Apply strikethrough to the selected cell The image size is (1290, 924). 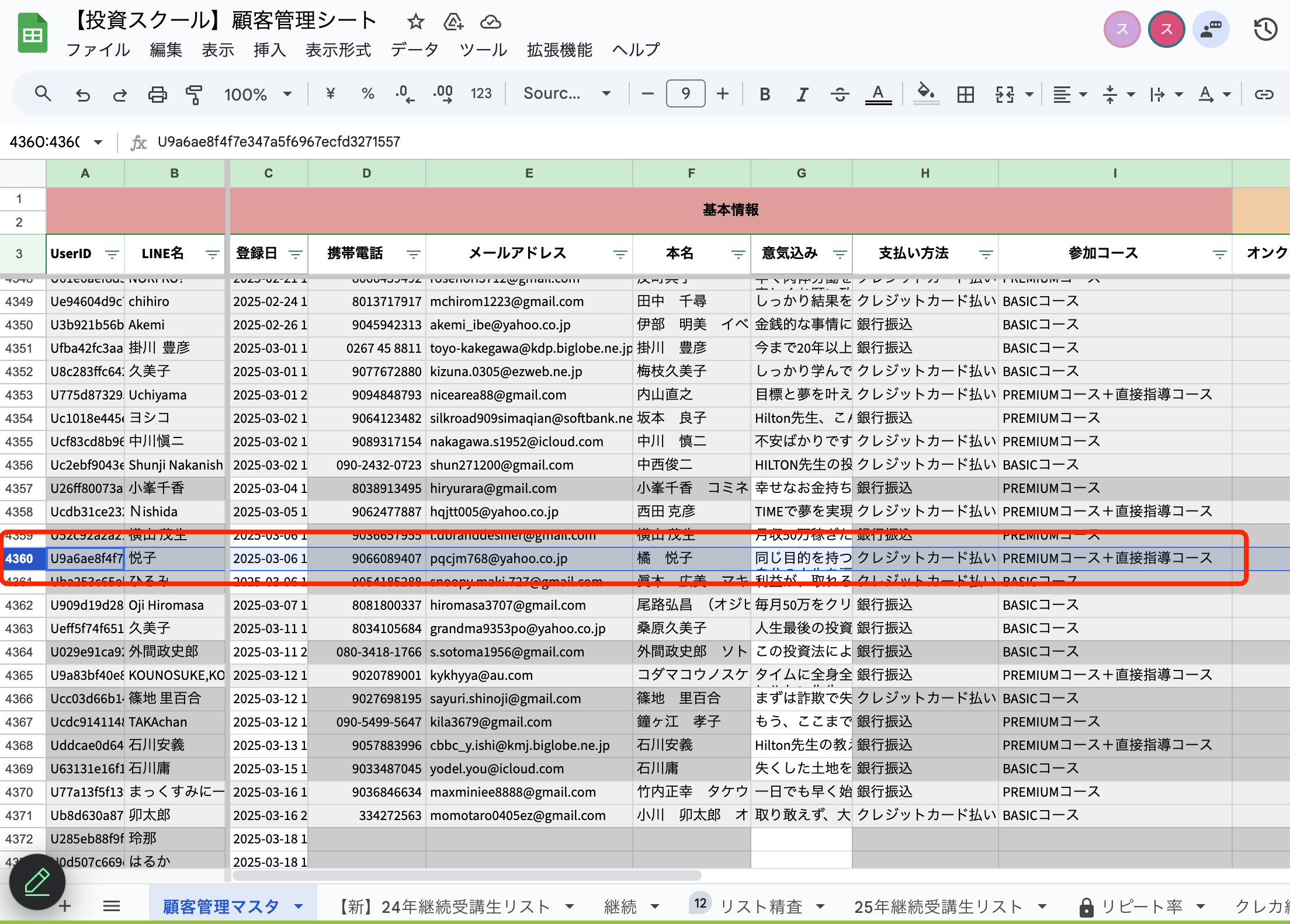840,93
